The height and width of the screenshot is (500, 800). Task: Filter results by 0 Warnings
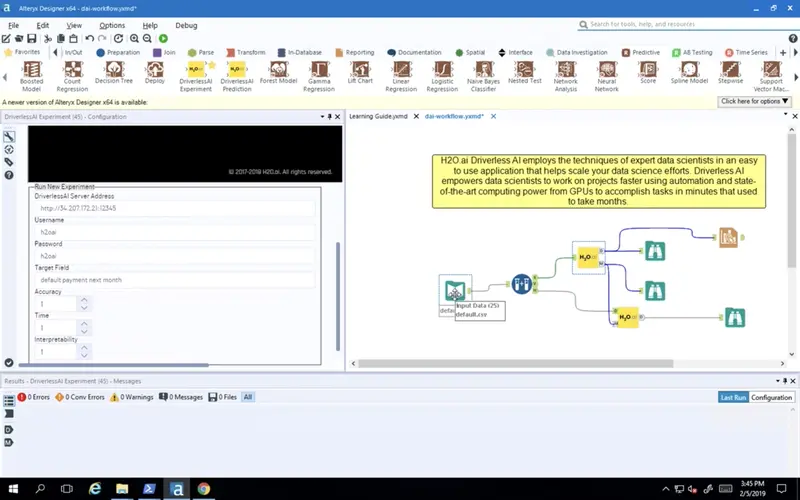click(132, 396)
